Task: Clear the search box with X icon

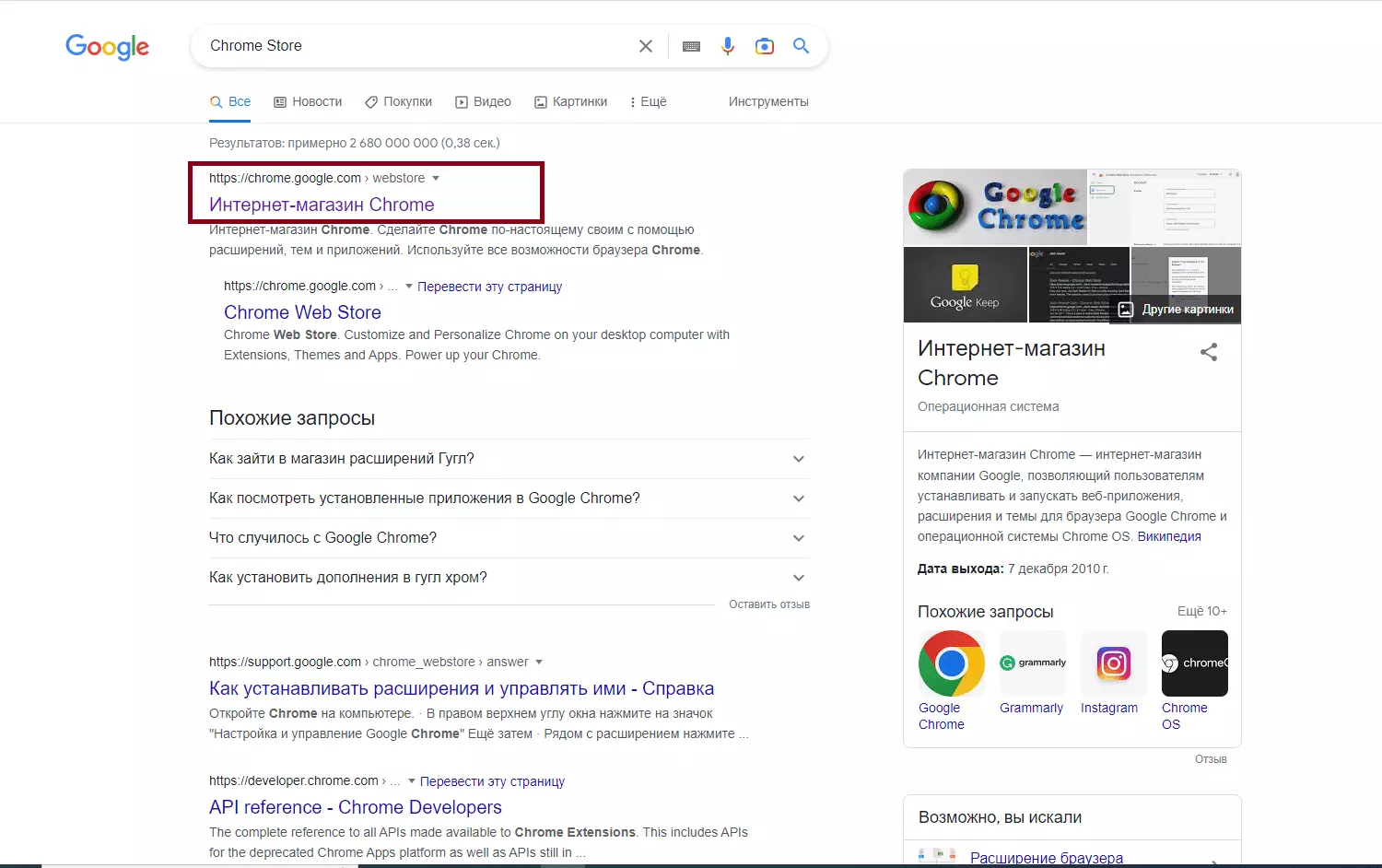Action: 646,46
